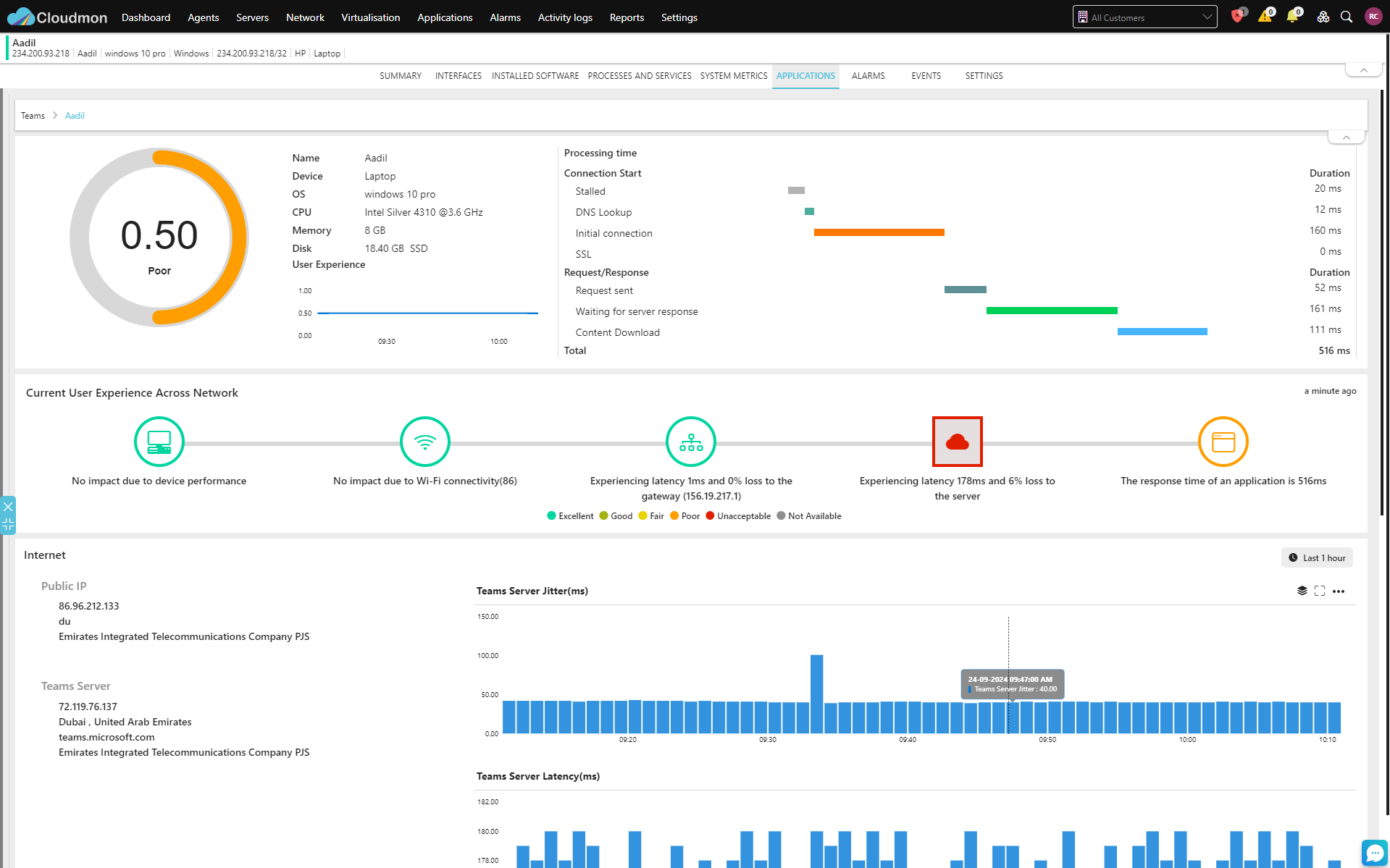Open the Last 1 hour time range selector
This screenshot has height=868, width=1390.
1317,557
